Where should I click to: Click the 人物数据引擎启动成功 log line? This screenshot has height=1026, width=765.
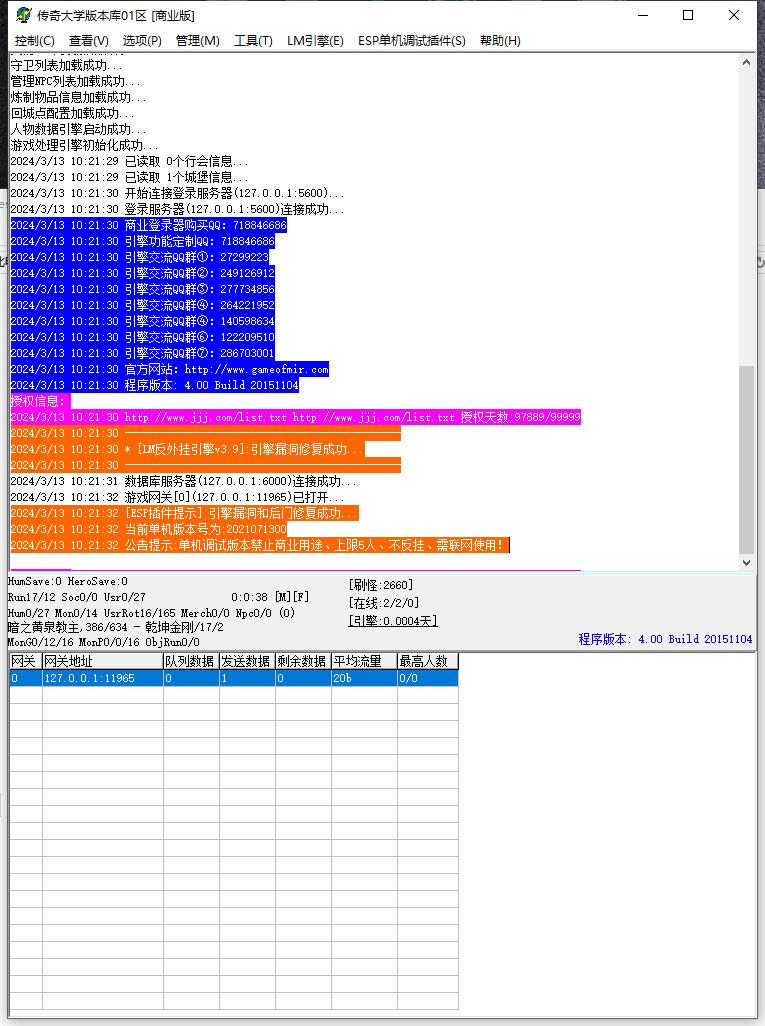(79, 130)
